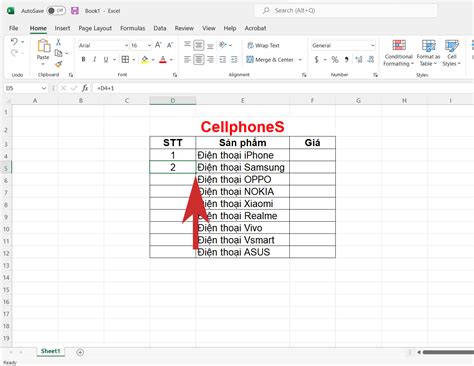Decrease font size with the smaller A icon

point(170,45)
